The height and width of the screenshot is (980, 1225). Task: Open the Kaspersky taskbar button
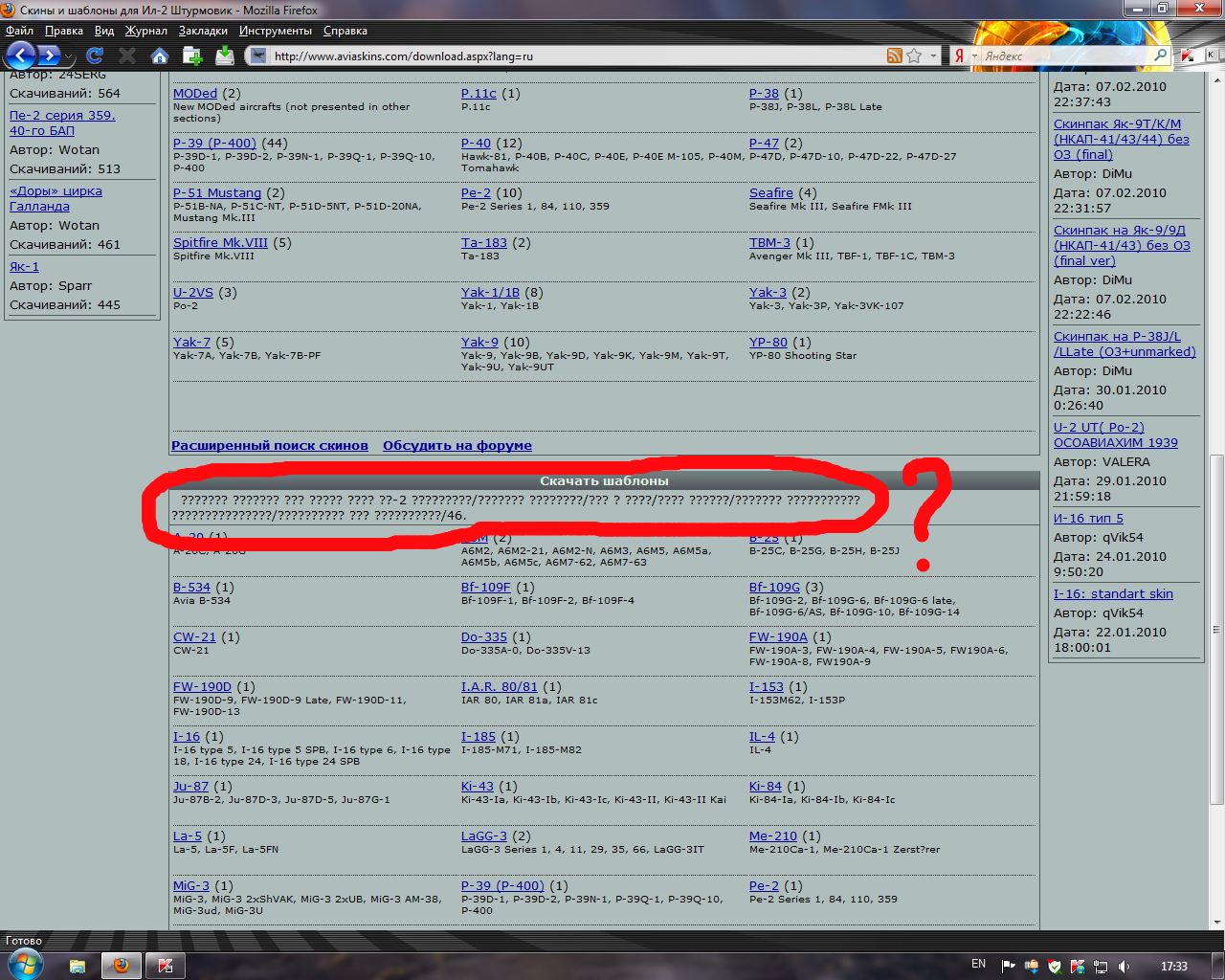(166, 966)
